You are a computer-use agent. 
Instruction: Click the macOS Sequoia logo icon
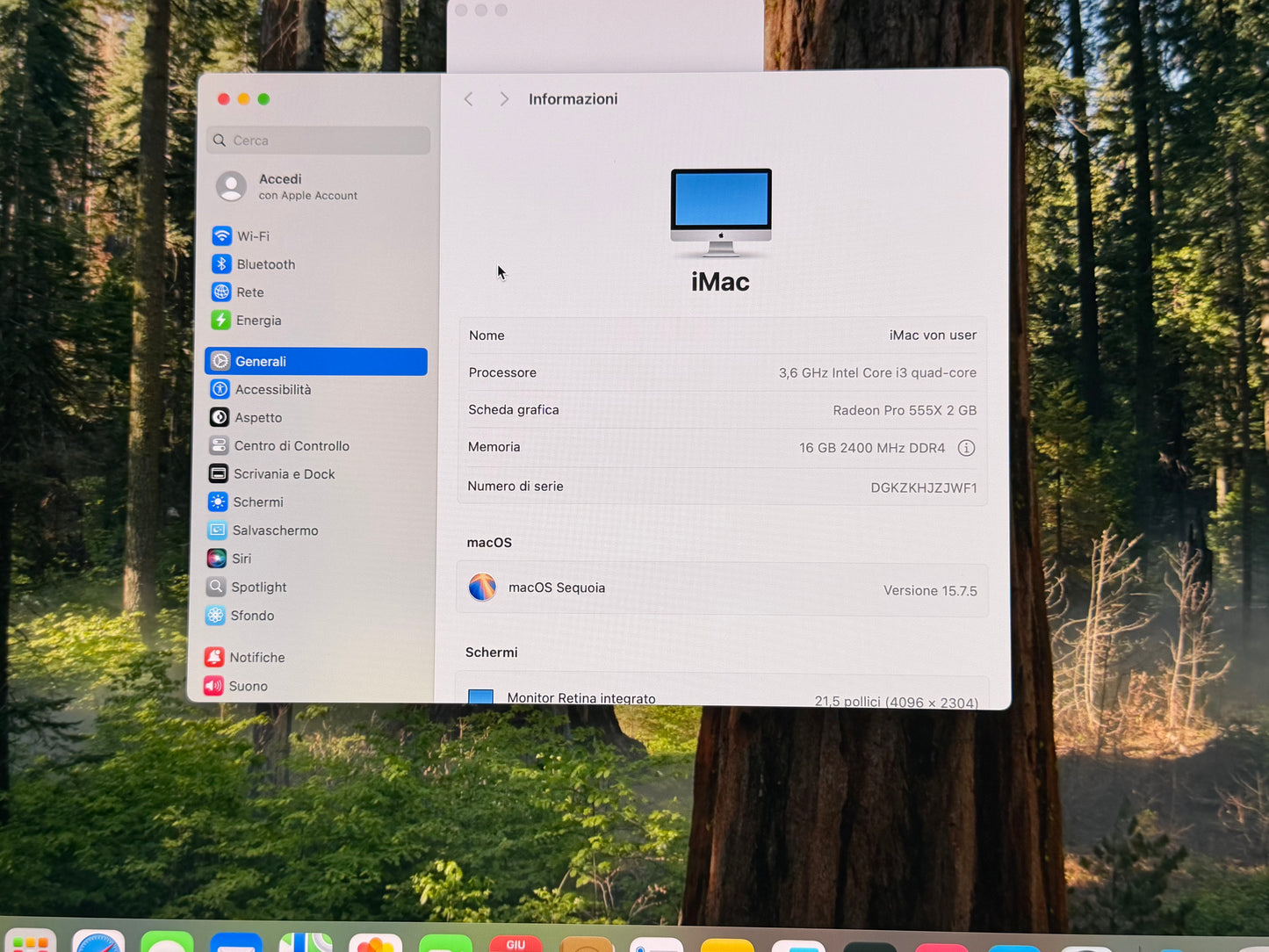pyautogui.click(x=482, y=587)
